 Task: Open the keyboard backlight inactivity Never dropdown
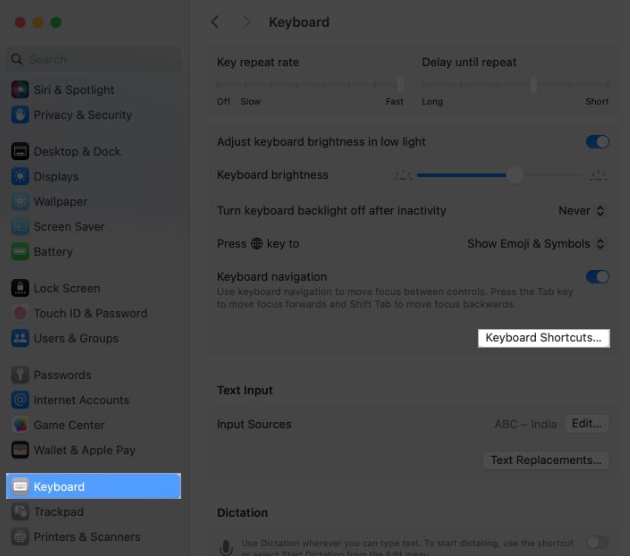click(582, 211)
